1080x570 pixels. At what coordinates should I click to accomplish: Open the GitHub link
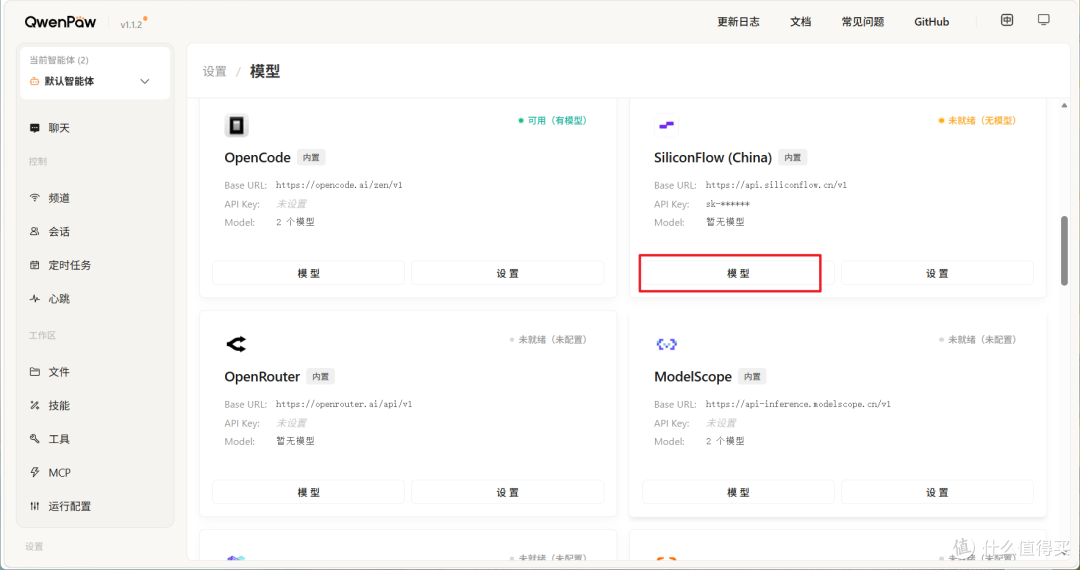pos(931,22)
